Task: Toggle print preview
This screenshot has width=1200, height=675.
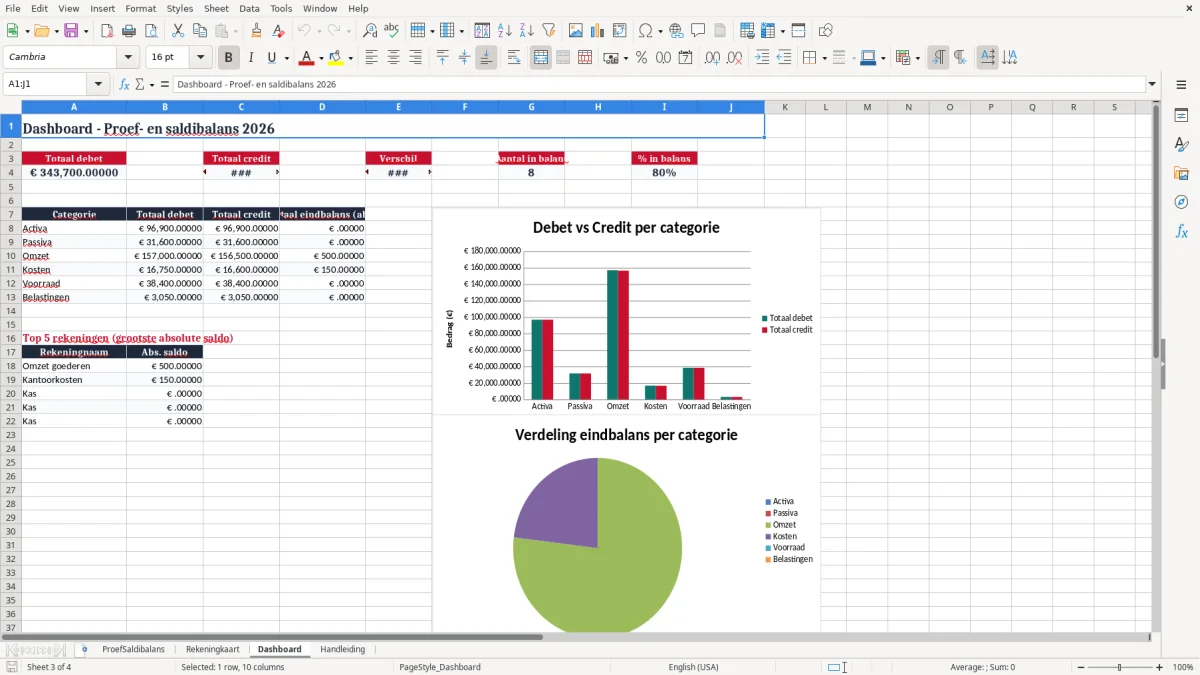Action: tap(150, 31)
